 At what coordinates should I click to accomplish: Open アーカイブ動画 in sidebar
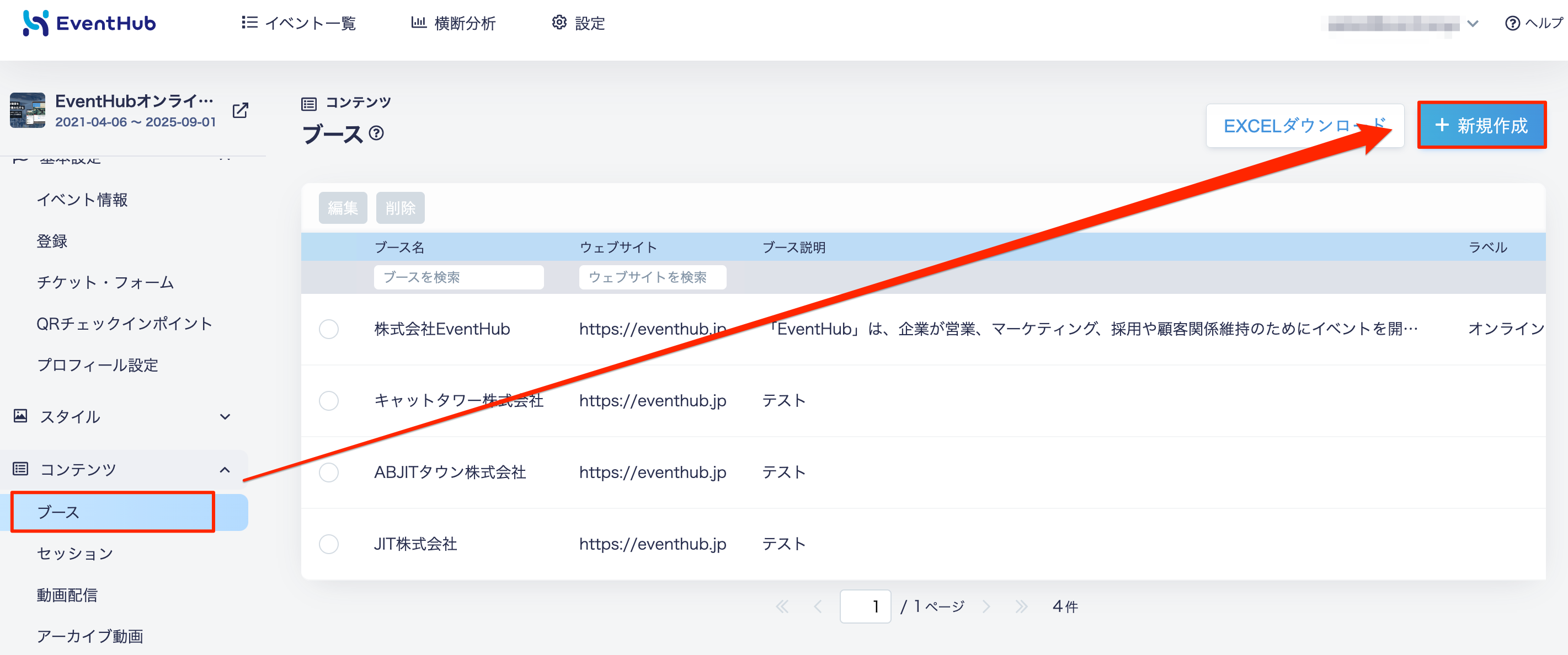(90, 636)
